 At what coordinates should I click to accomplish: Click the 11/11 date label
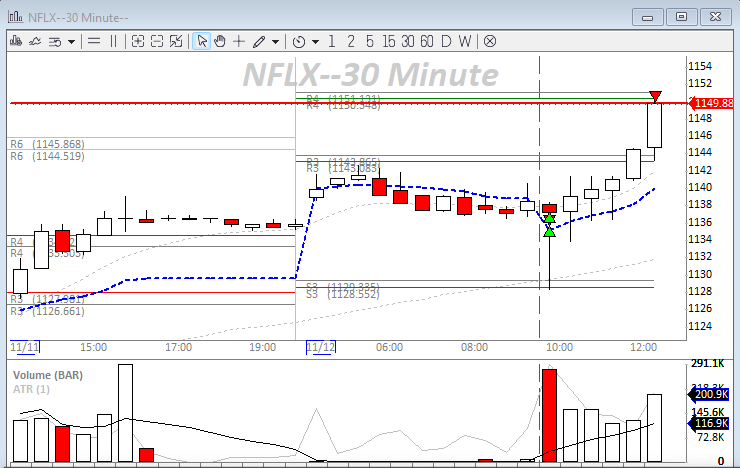tap(25, 347)
